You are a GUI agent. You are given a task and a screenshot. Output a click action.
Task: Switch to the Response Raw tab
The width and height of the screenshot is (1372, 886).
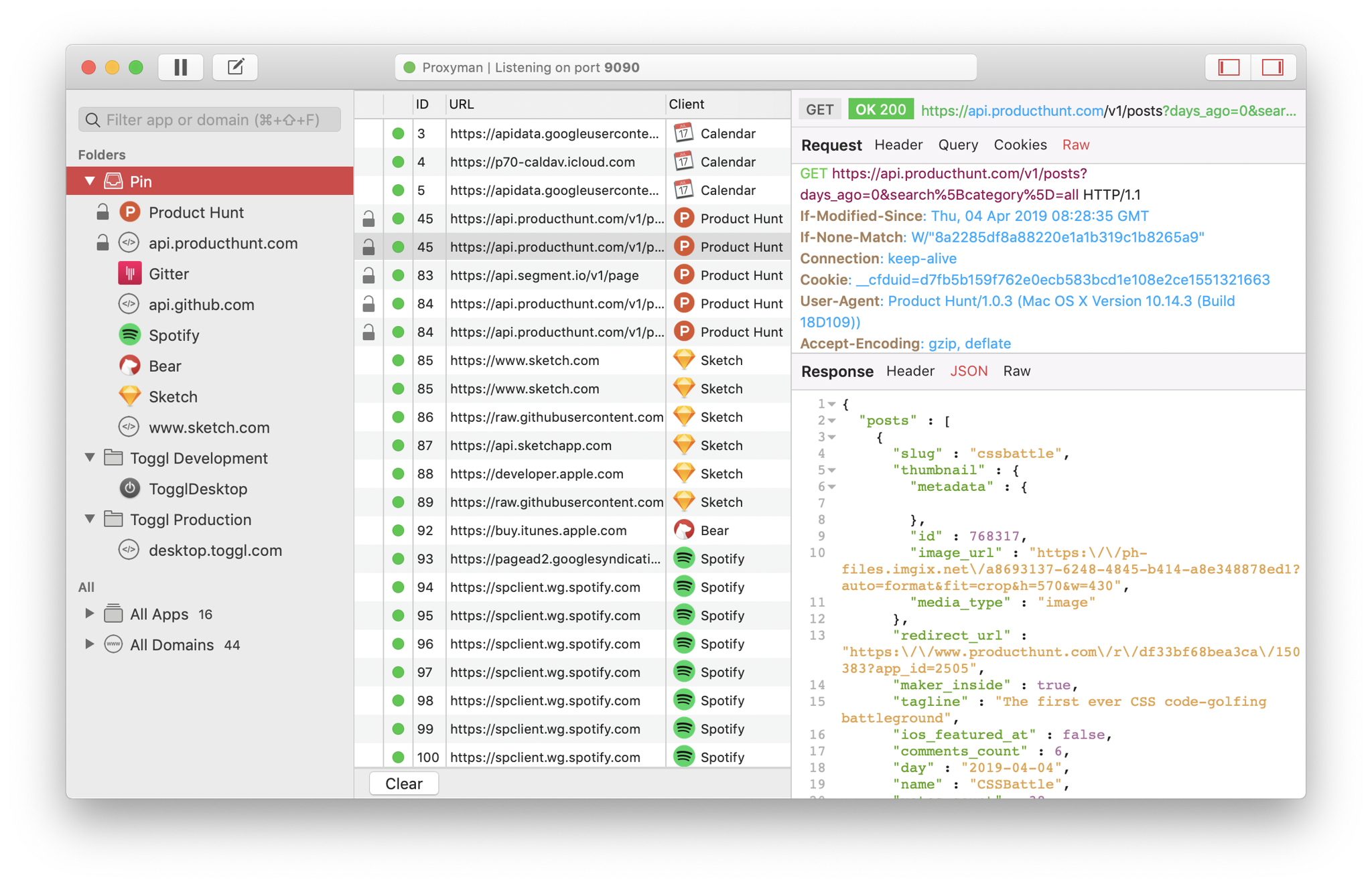[1016, 371]
